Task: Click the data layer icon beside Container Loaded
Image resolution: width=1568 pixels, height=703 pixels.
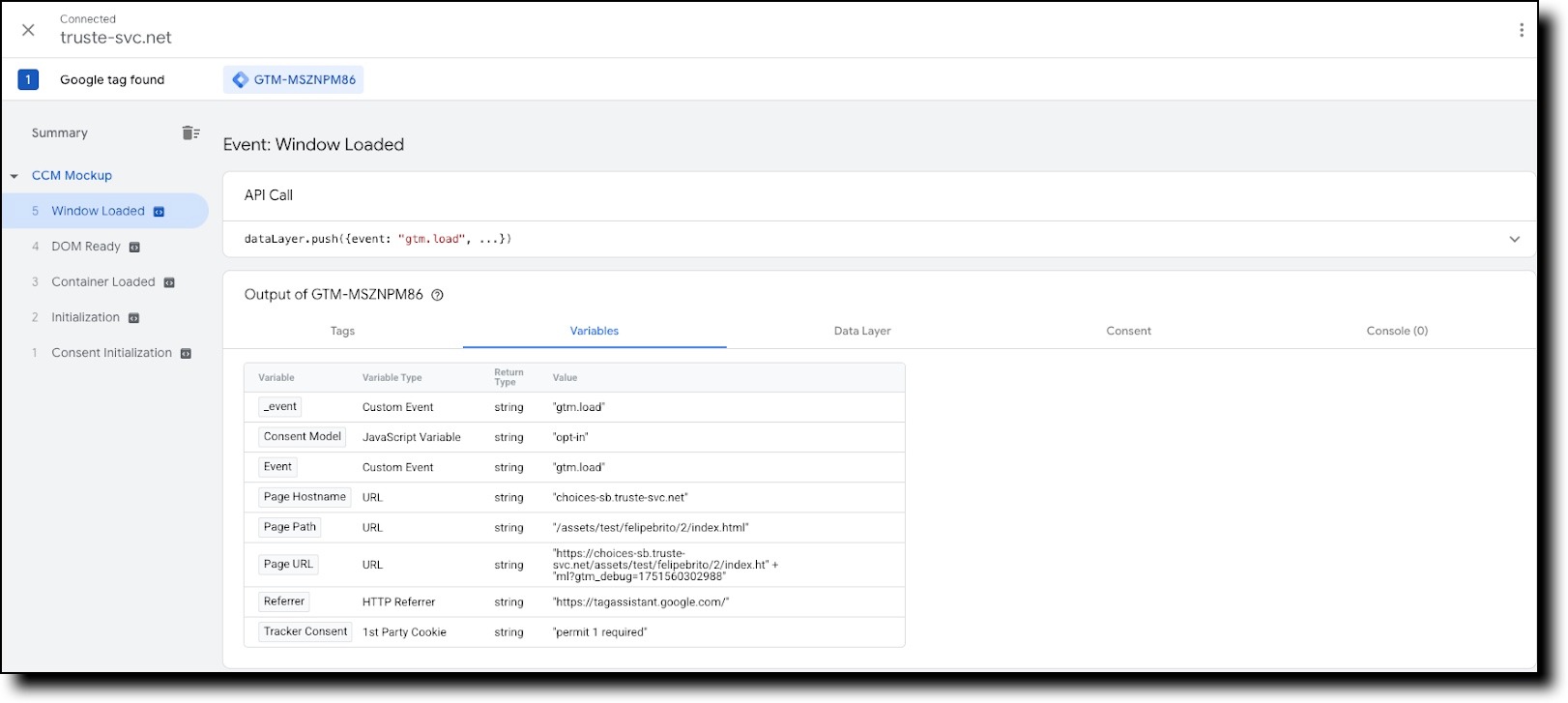Action: click(x=169, y=282)
